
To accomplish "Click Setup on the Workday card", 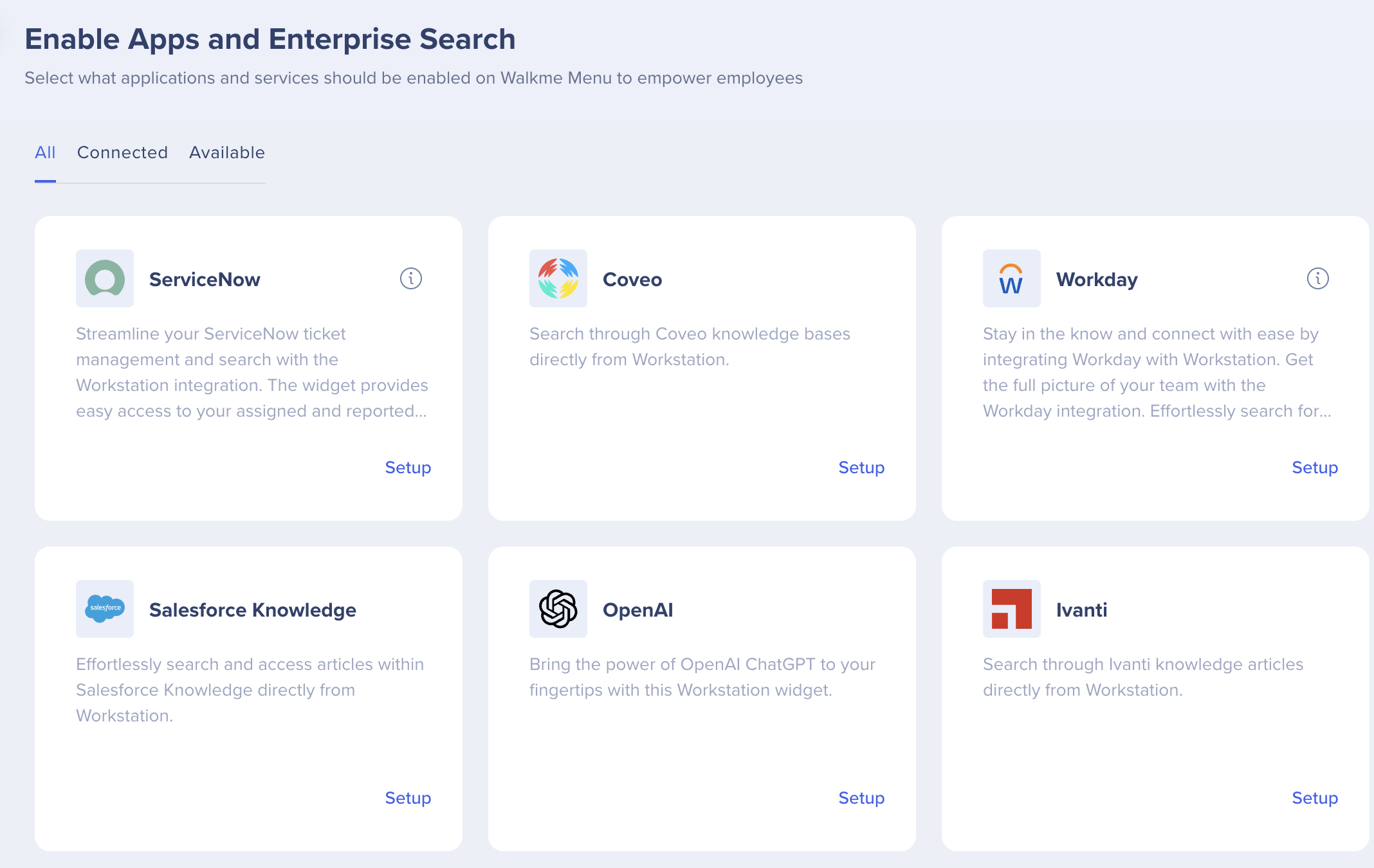I will (1315, 467).
